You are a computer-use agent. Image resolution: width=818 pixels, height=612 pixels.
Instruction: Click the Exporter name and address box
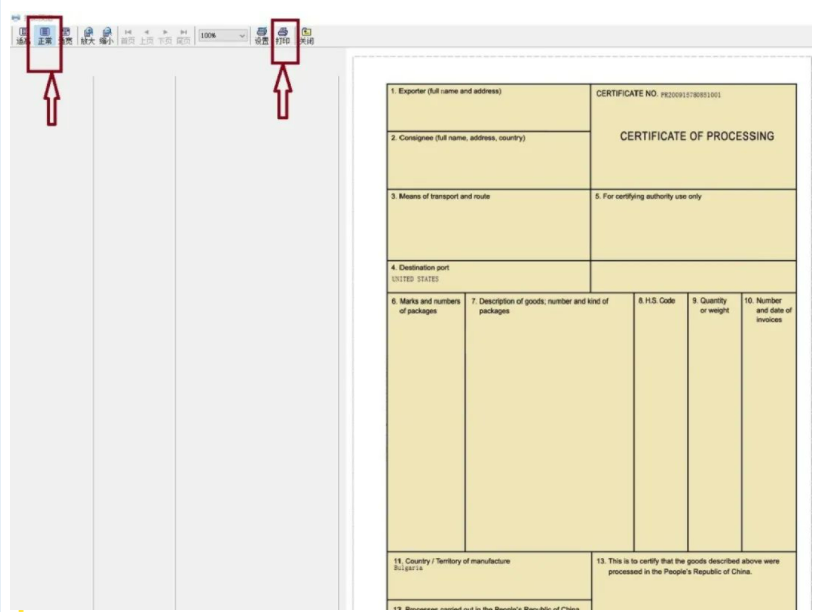click(x=488, y=108)
